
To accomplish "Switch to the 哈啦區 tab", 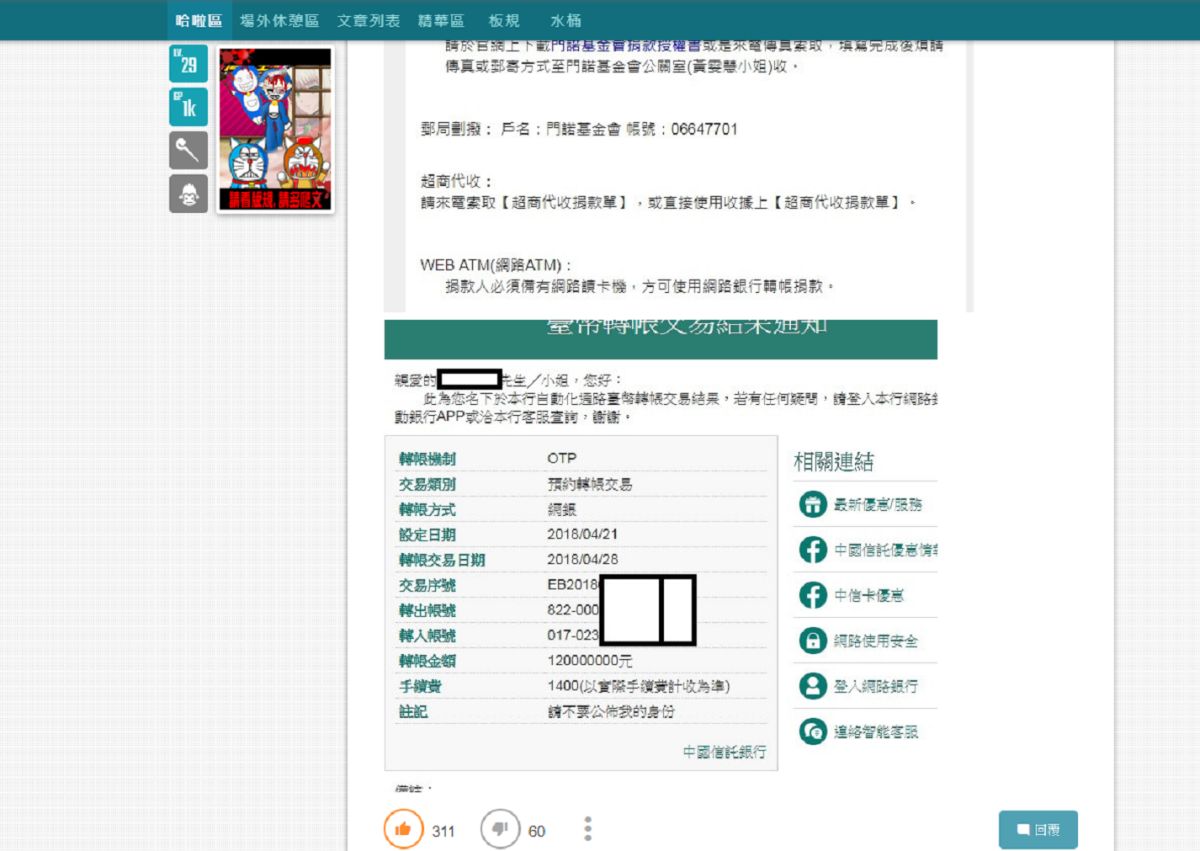I will click(198, 20).
